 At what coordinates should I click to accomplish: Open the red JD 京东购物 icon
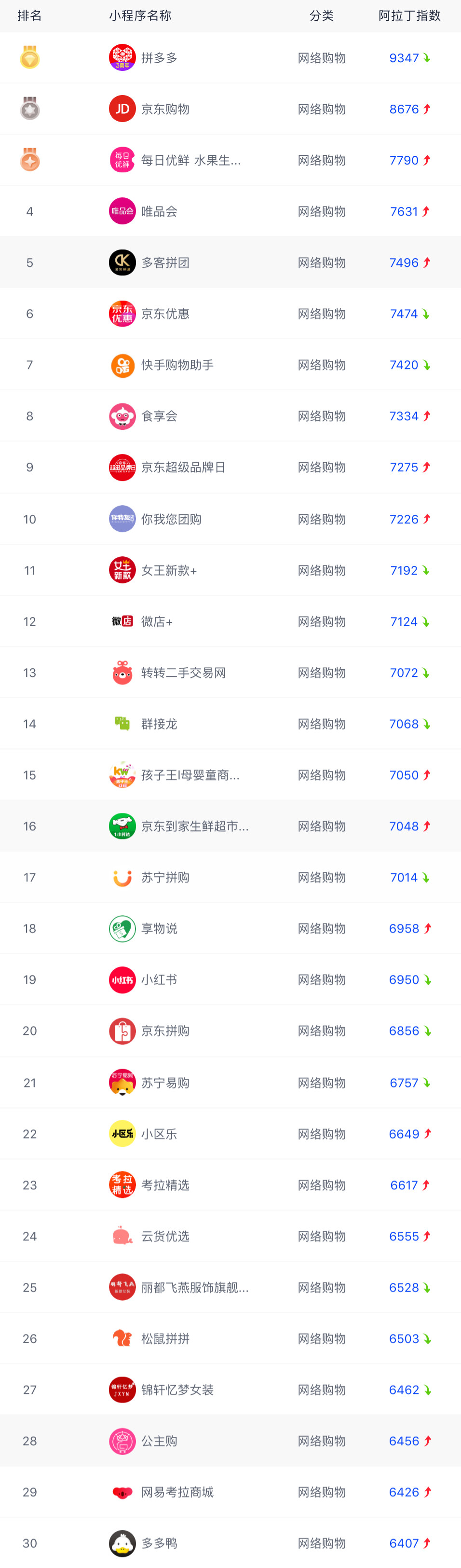122,109
